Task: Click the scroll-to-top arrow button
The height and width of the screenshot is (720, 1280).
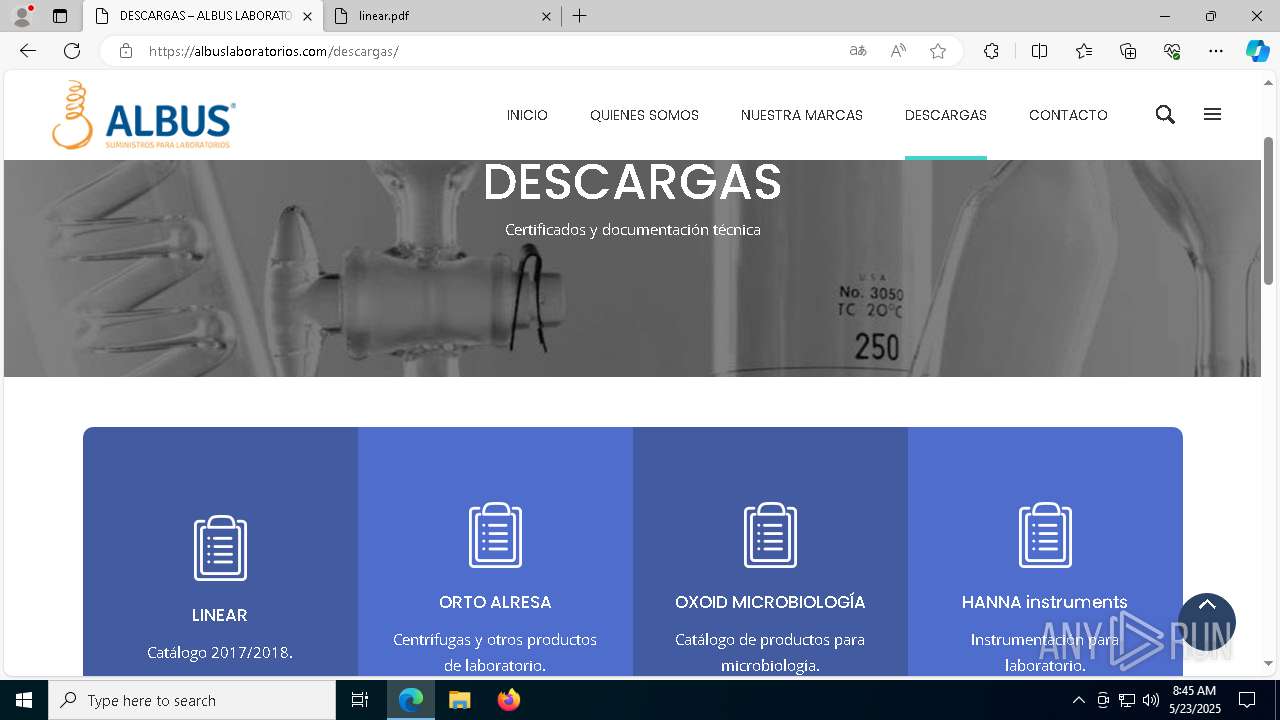Action: coord(1207,622)
